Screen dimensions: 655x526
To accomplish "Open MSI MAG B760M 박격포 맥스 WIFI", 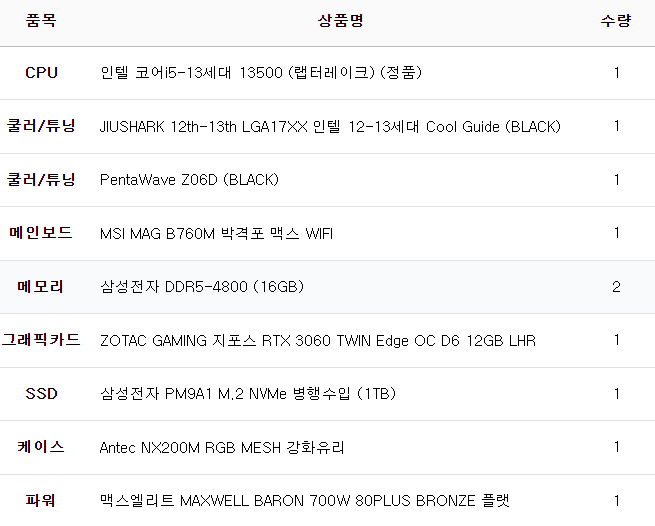I will click(x=216, y=234).
